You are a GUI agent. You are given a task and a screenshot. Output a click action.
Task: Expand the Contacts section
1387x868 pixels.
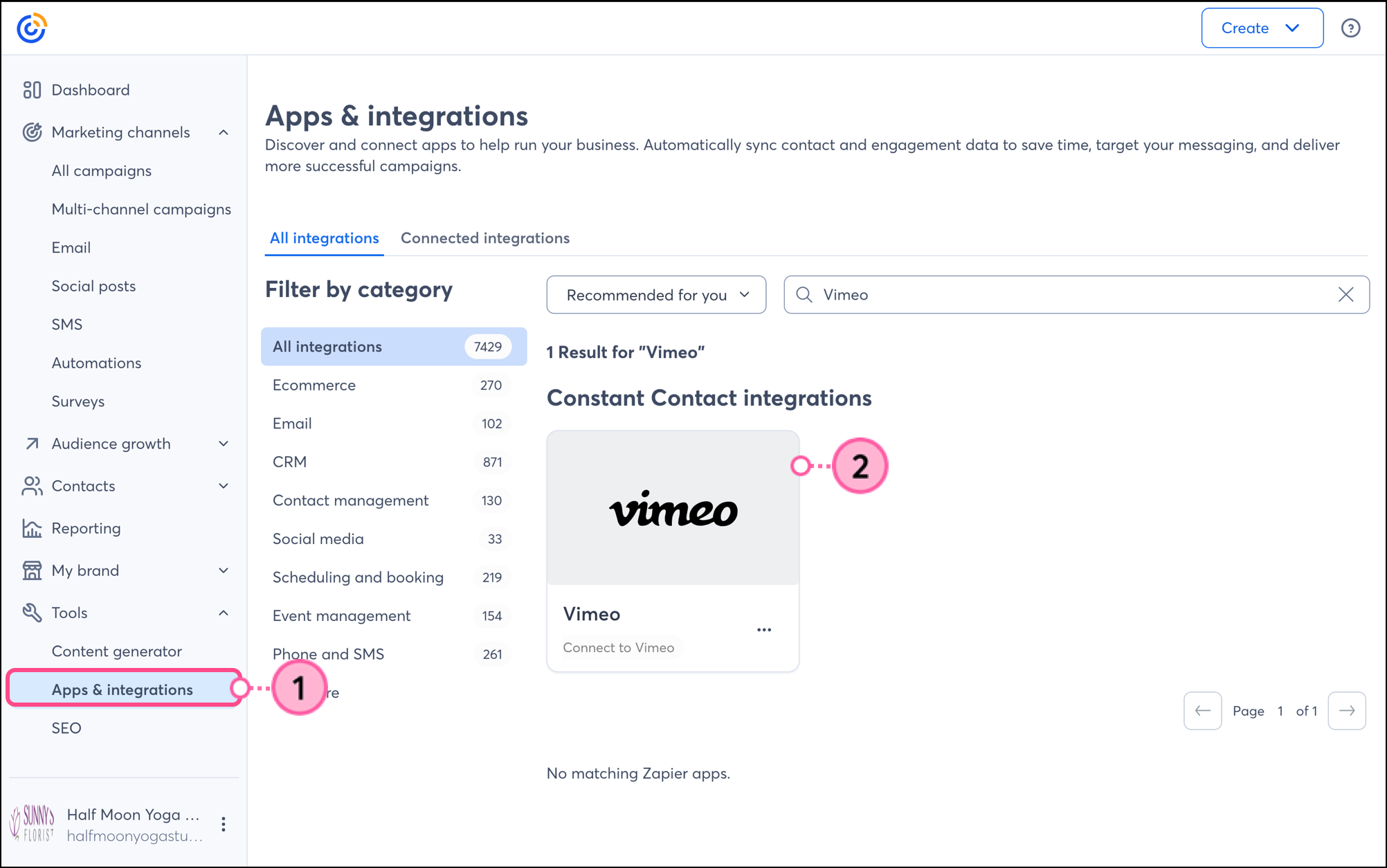[x=224, y=486]
